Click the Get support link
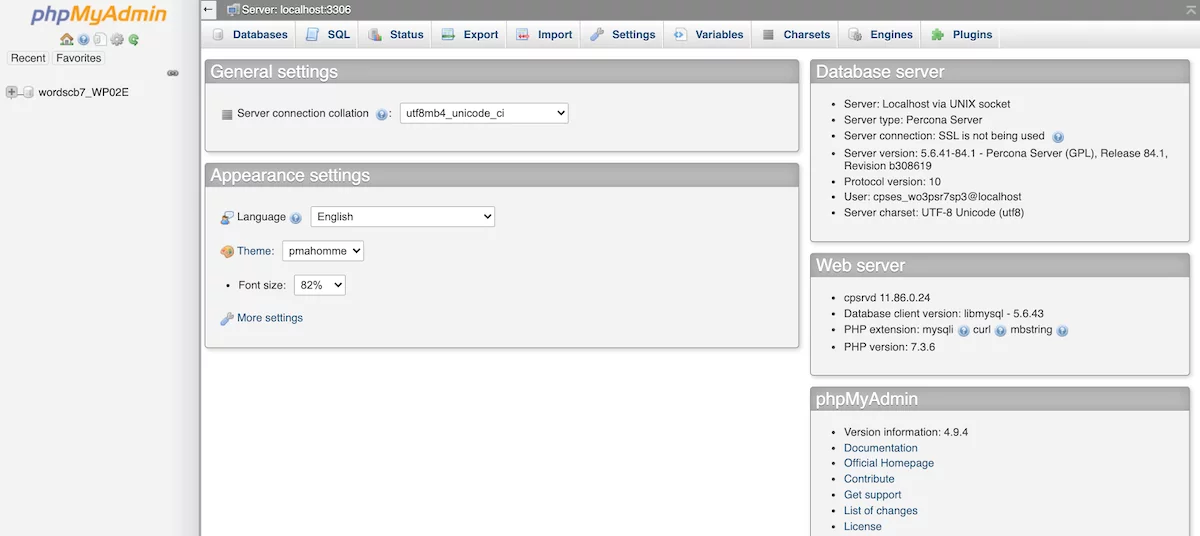1200x536 pixels. 873,495
